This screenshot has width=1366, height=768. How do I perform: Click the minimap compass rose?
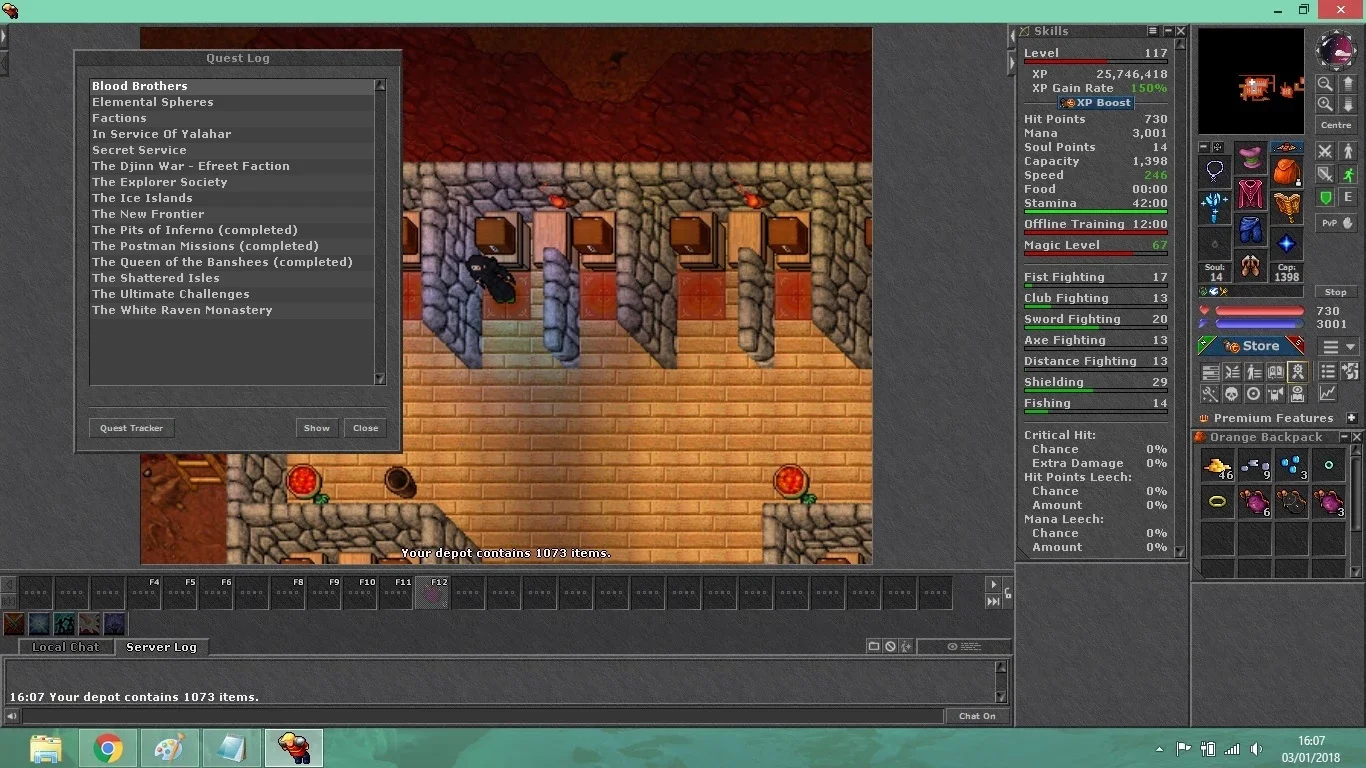click(1336, 49)
